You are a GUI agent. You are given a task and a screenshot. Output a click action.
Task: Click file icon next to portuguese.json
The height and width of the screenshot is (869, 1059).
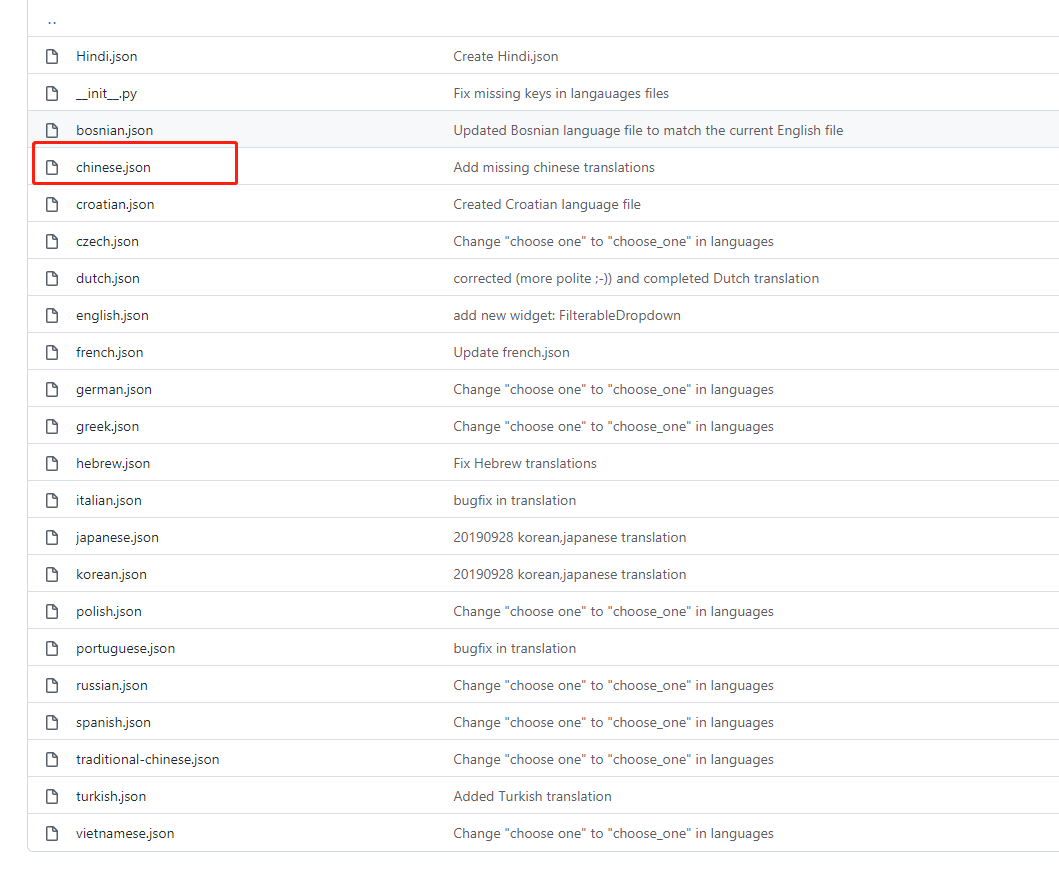tap(52, 648)
